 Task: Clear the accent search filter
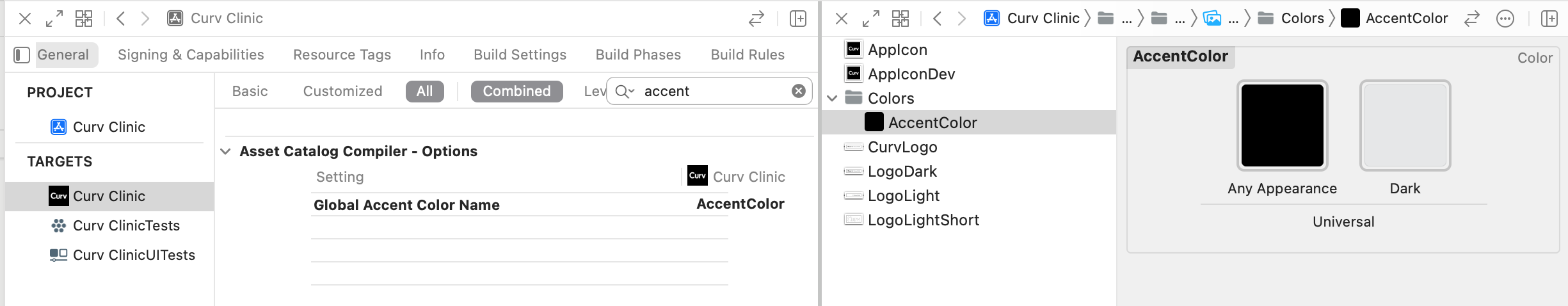(x=799, y=91)
